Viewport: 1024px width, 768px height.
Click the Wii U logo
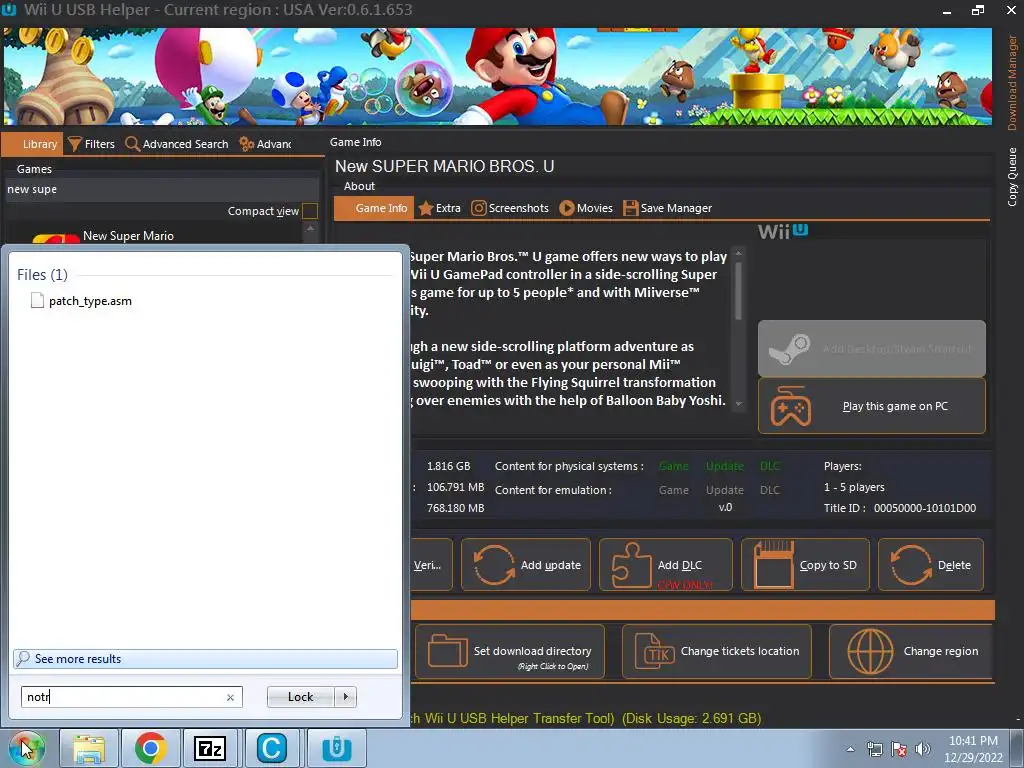pos(782,231)
